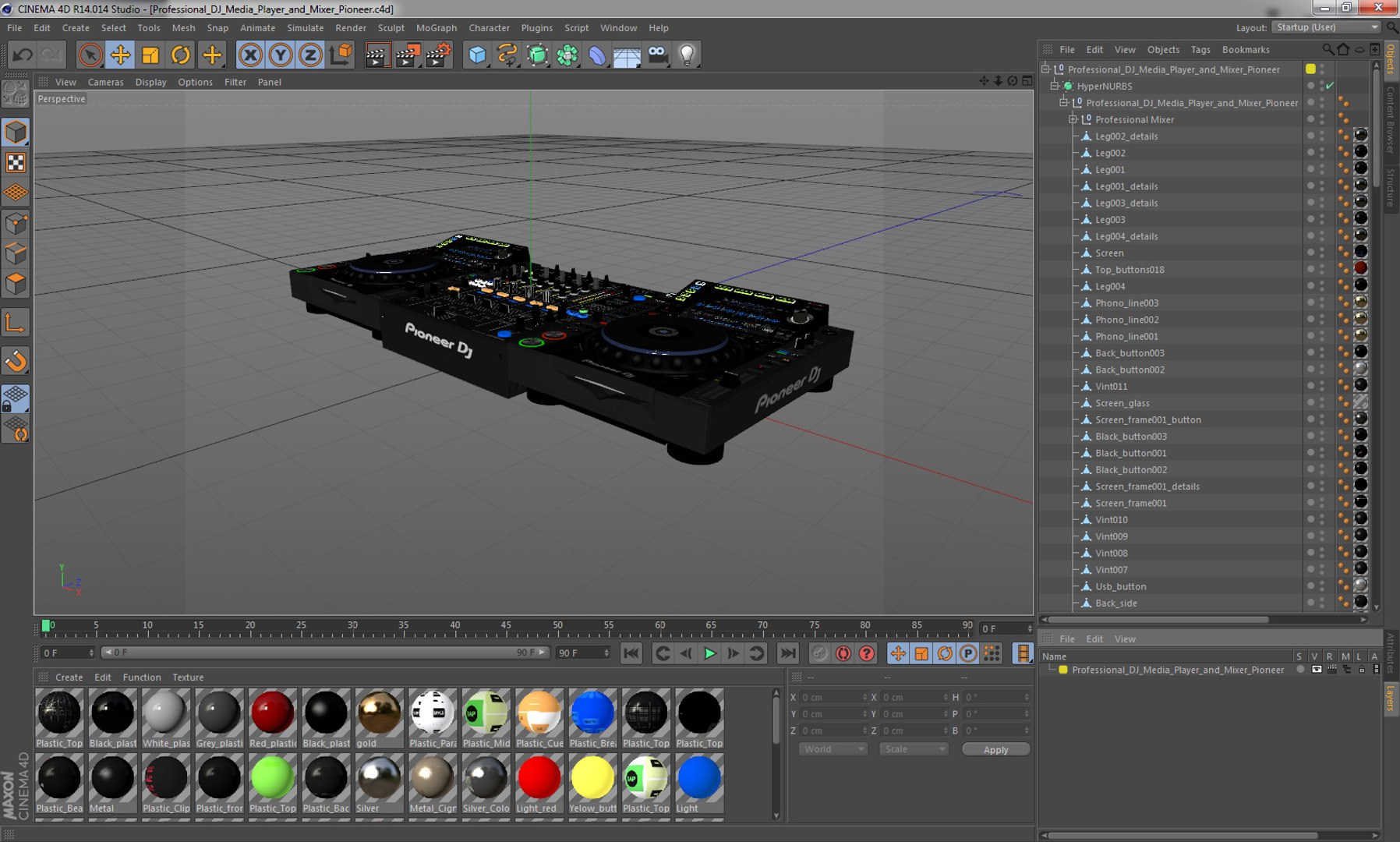This screenshot has width=1400, height=842.
Task: Toggle layer visibility eye icon
Action: [x=1317, y=670]
